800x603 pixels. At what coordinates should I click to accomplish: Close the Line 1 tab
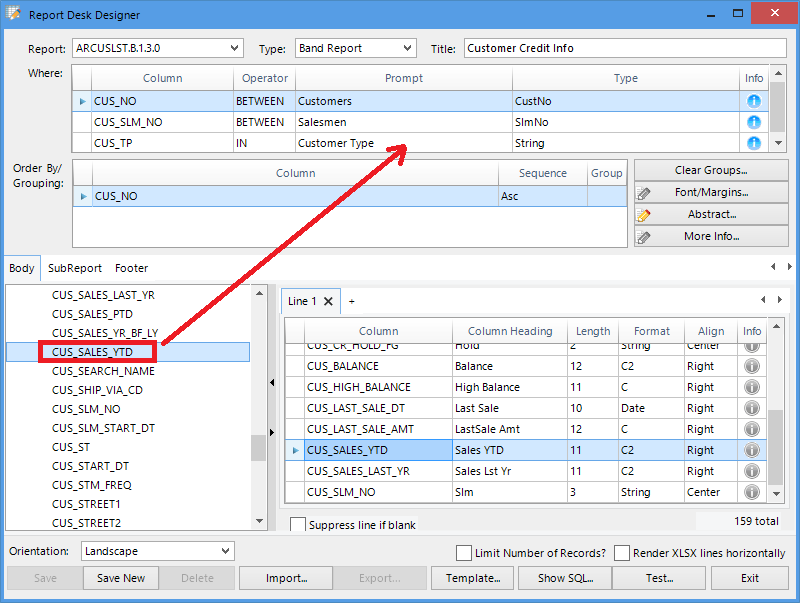pos(328,301)
